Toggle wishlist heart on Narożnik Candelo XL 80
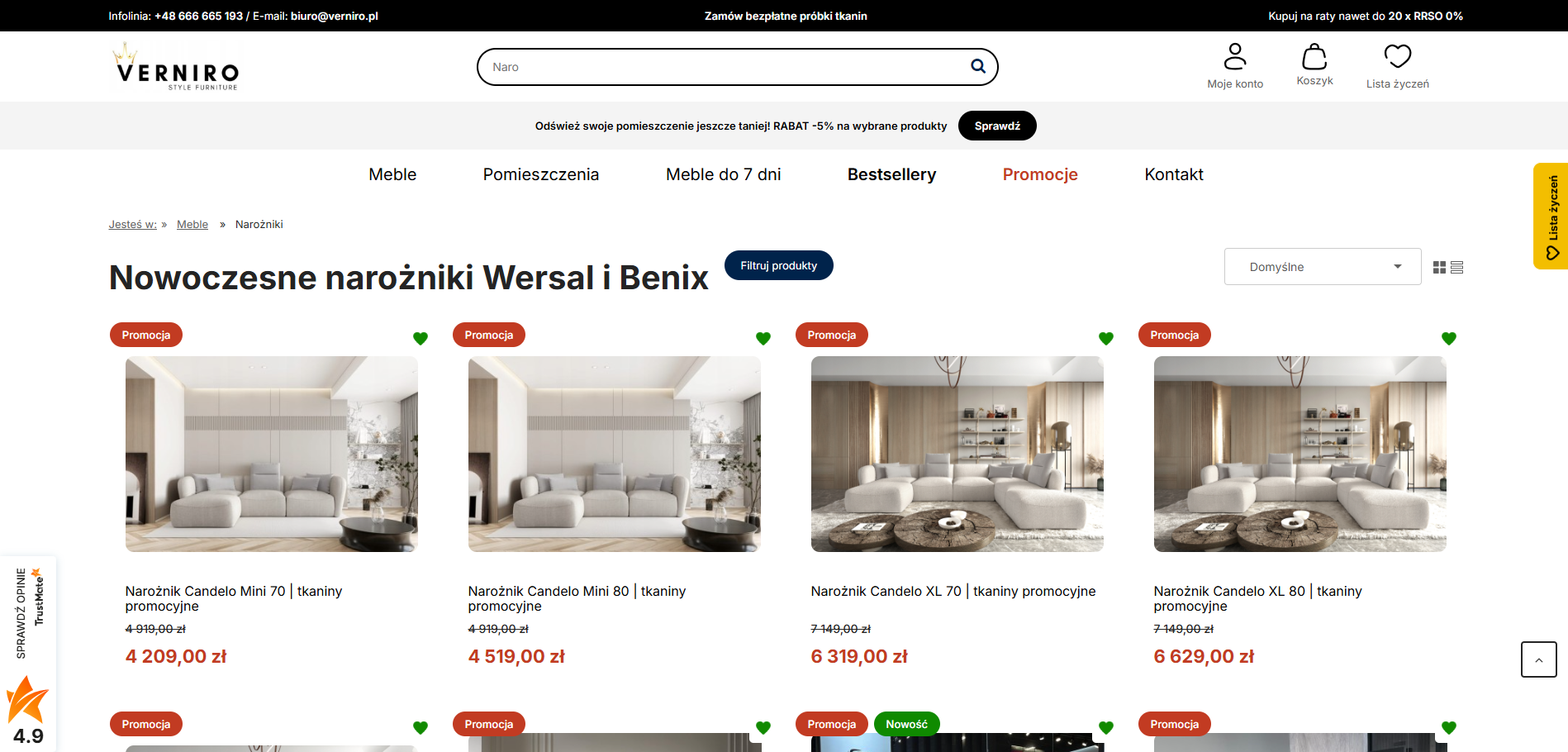 coord(1449,338)
